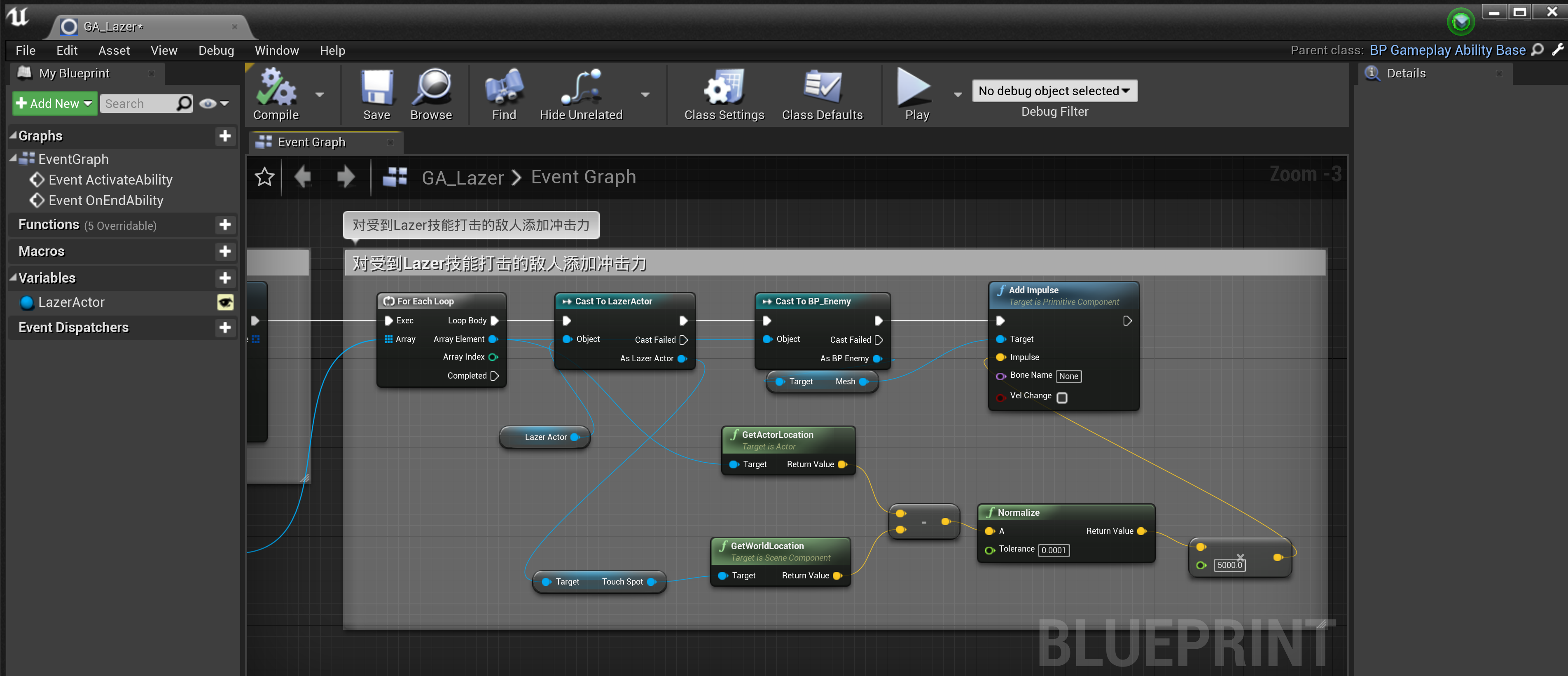This screenshot has height=676, width=1568.
Task: Click the Save blueprint icon
Action: (376, 88)
